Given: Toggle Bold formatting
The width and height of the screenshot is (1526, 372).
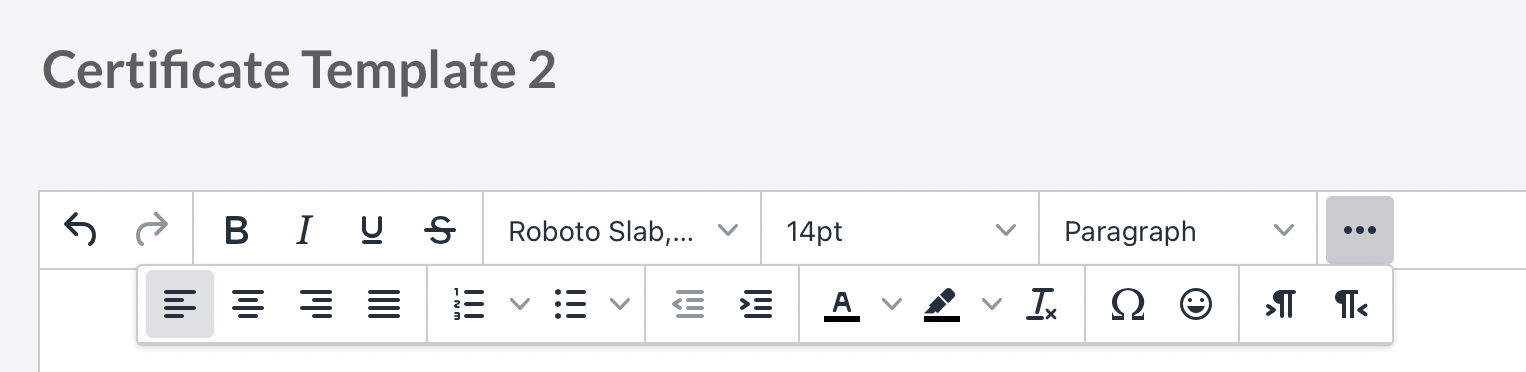Looking at the screenshot, I should coord(236,231).
